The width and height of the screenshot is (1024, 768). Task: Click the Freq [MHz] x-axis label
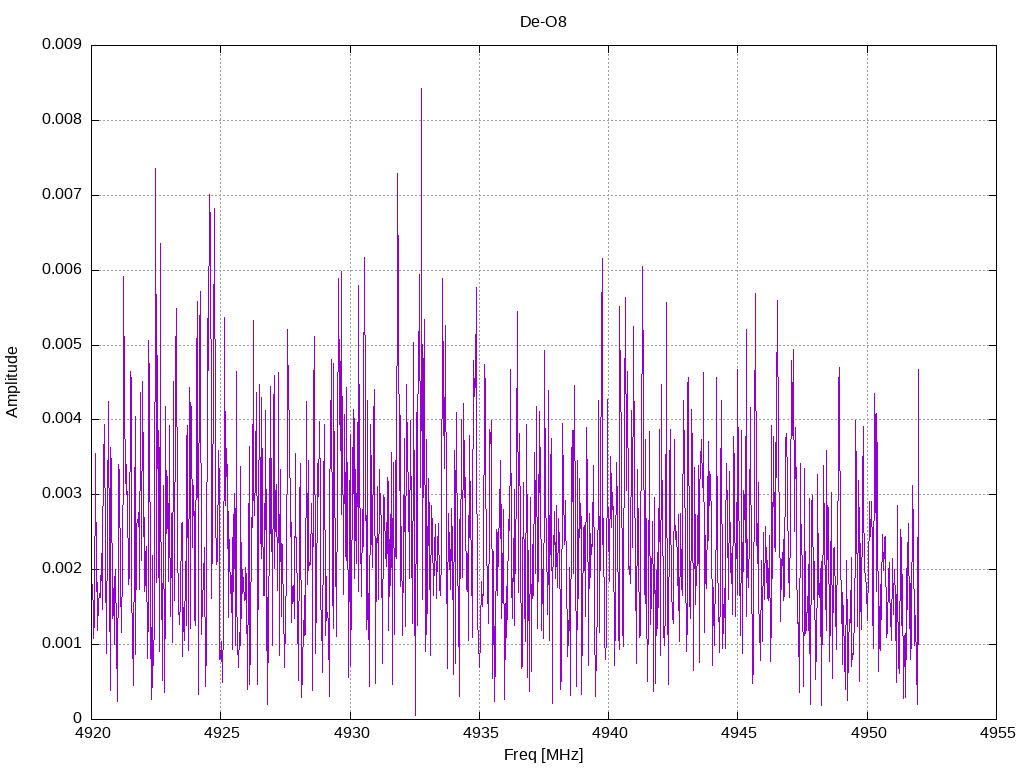click(543, 755)
